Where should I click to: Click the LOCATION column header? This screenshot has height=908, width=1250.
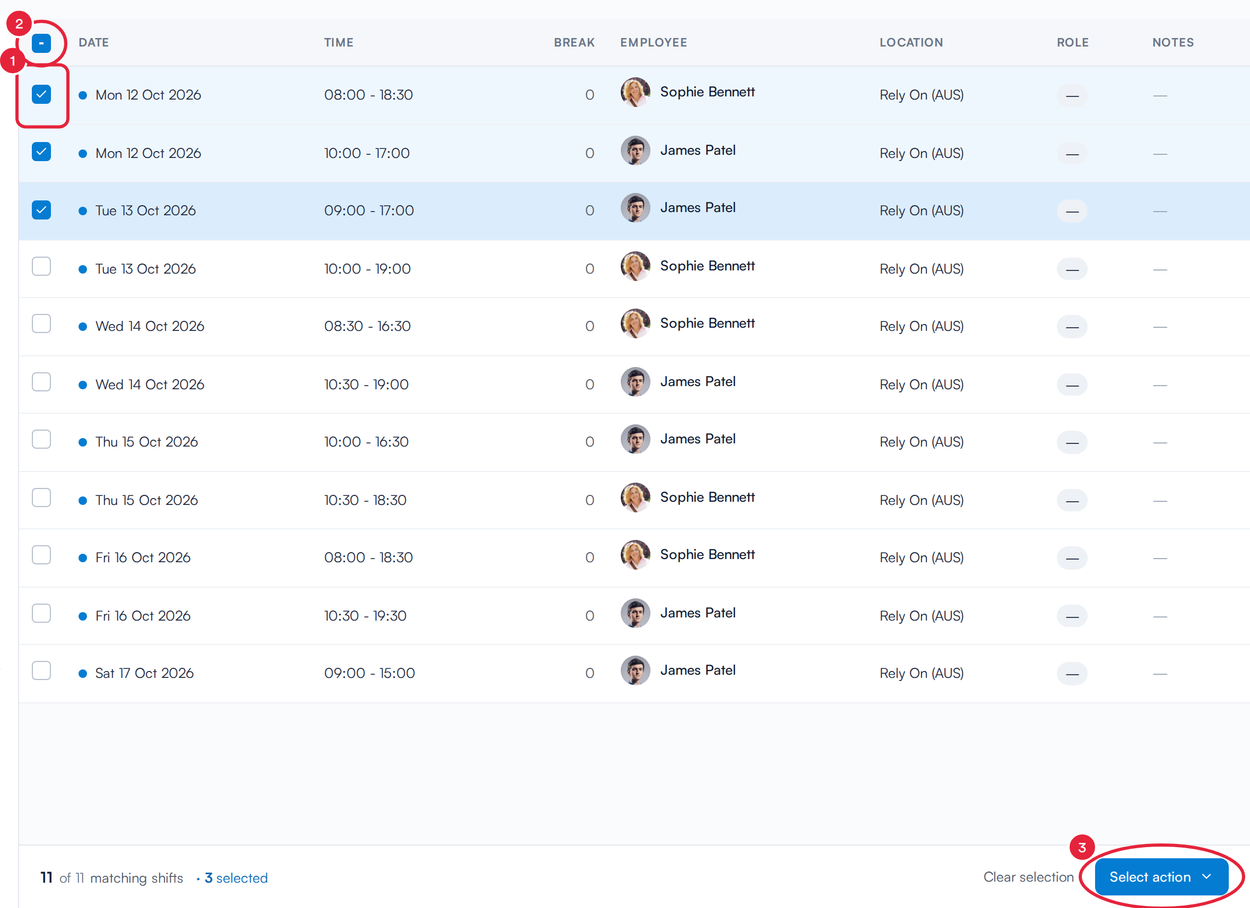click(911, 43)
